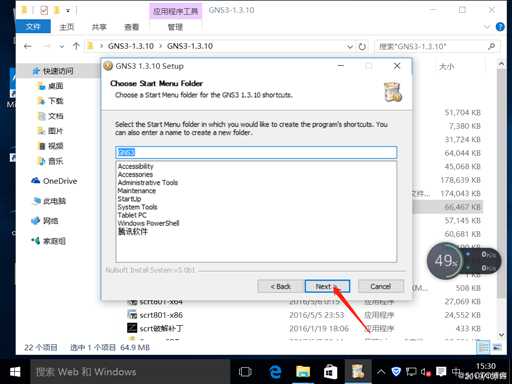Open Explorer help icon

pos(500,27)
